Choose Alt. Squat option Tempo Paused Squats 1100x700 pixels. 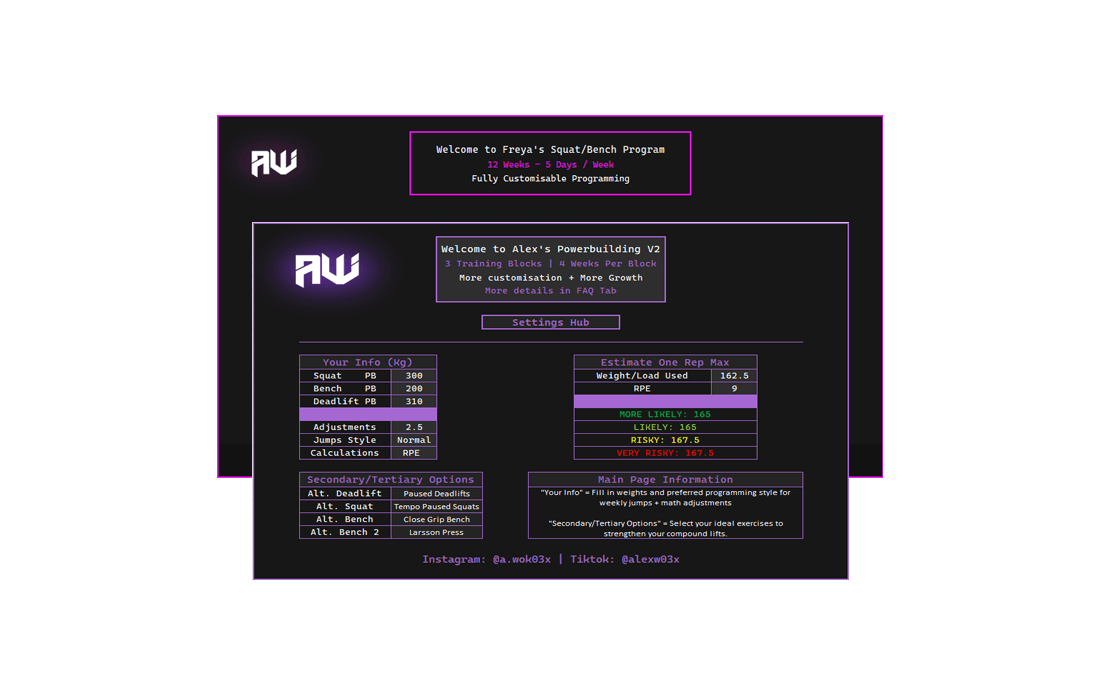[x=436, y=507]
